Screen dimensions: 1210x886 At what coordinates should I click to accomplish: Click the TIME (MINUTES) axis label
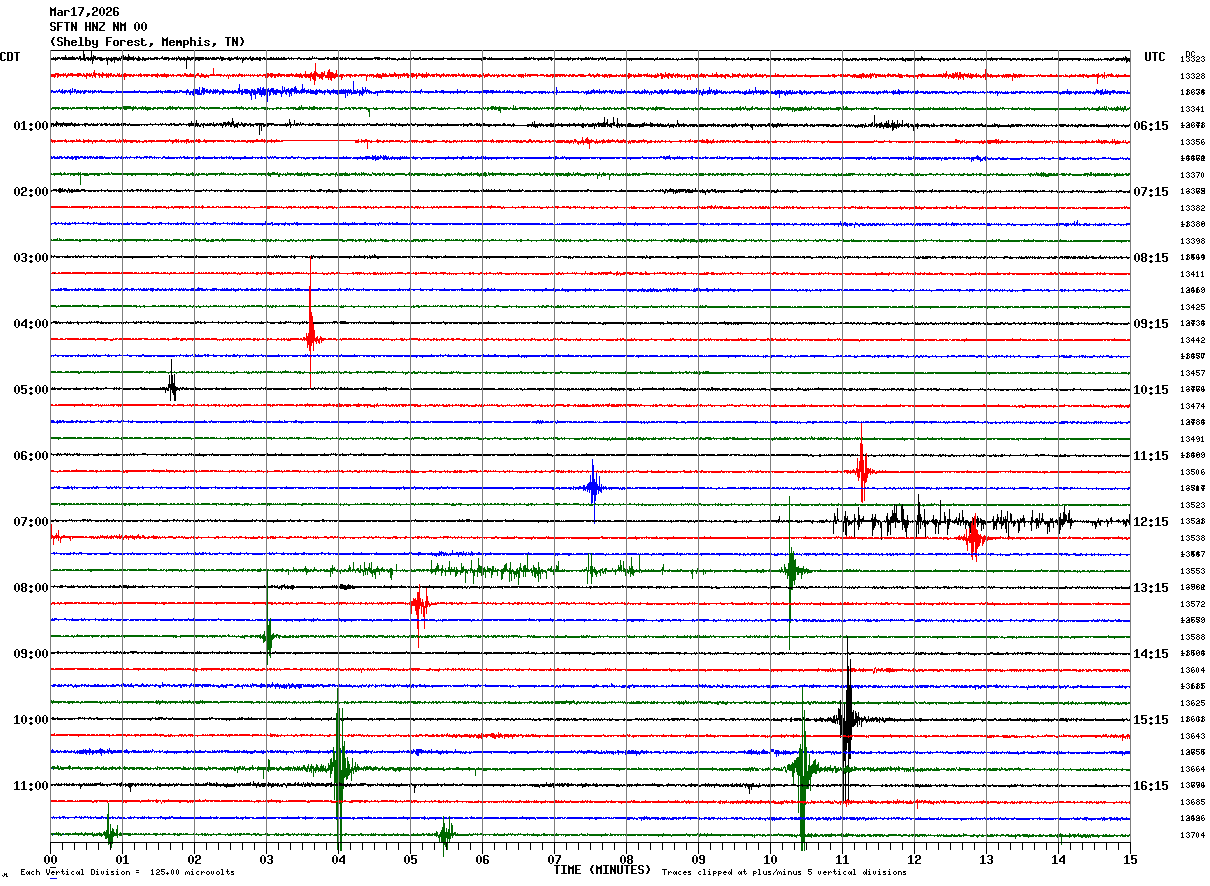click(x=602, y=870)
